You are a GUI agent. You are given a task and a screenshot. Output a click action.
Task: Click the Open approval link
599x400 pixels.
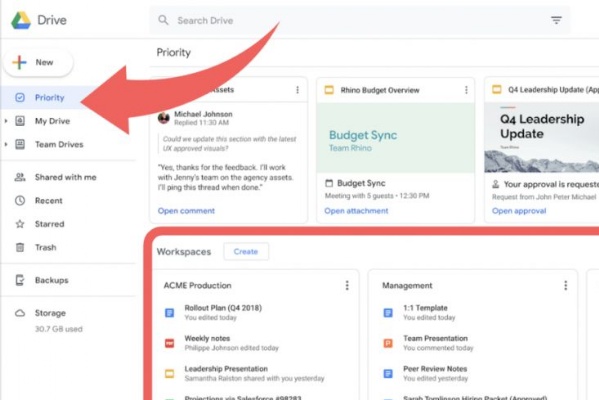click(519, 211)
